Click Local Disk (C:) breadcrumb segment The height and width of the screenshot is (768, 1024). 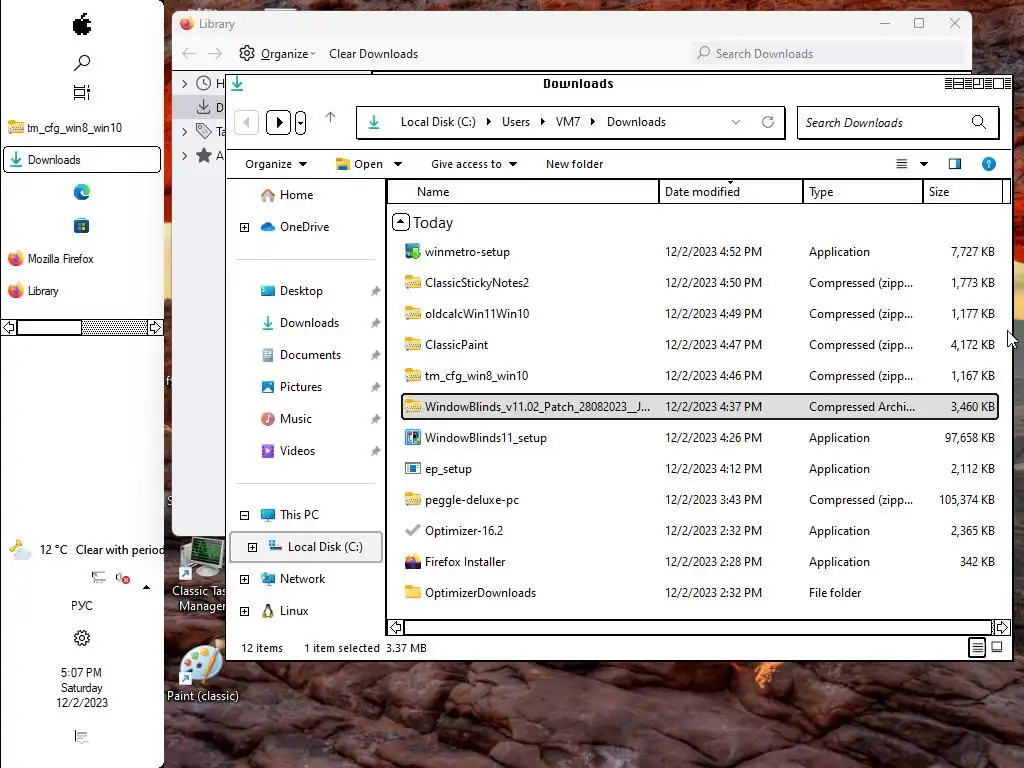pos(438,122)
